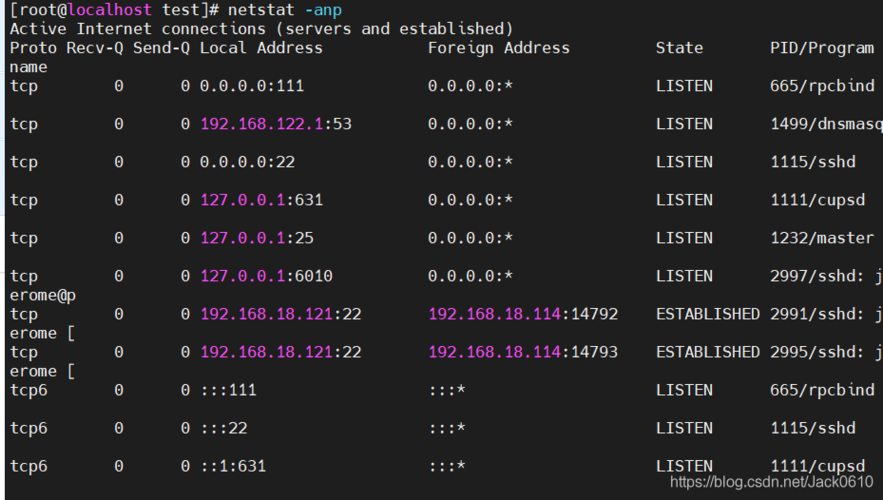
Task: Click the 'Foreign Address' column header
Action: 498,48
